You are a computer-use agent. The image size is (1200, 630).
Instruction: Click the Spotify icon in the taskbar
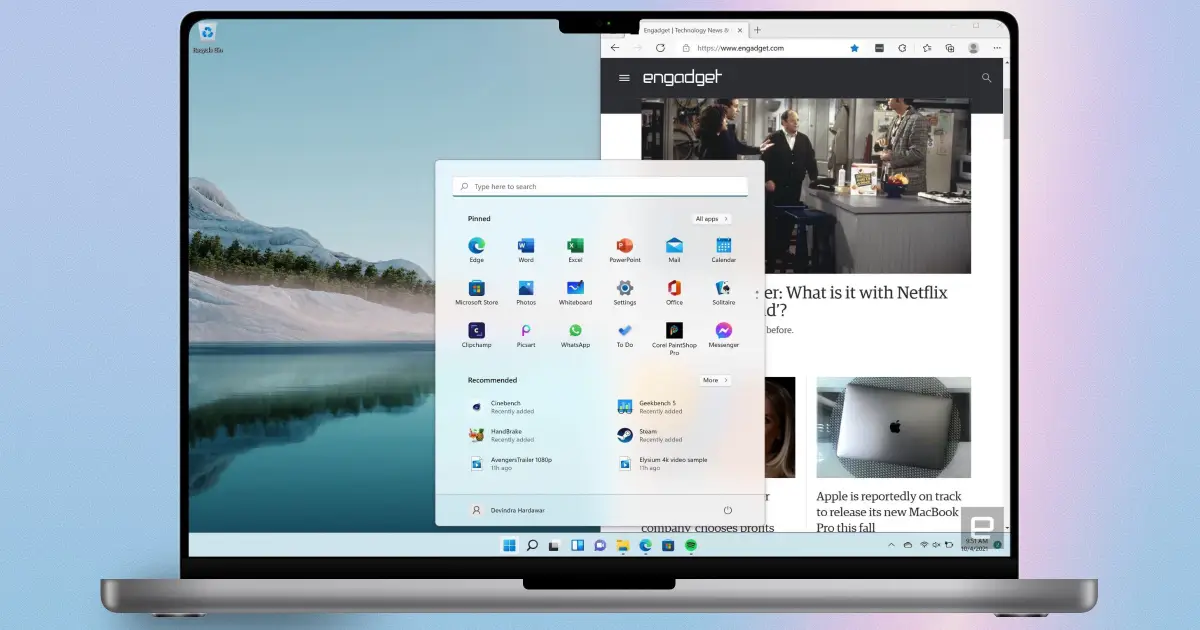click(x=691, y=545)
